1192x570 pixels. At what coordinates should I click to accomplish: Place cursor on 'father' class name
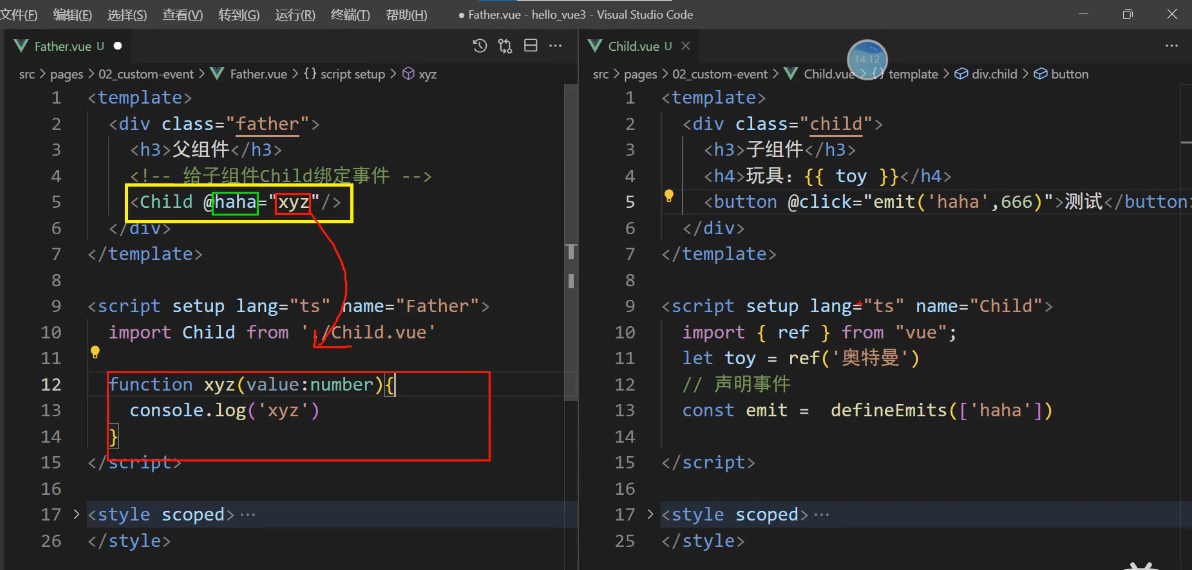point(268,124)
